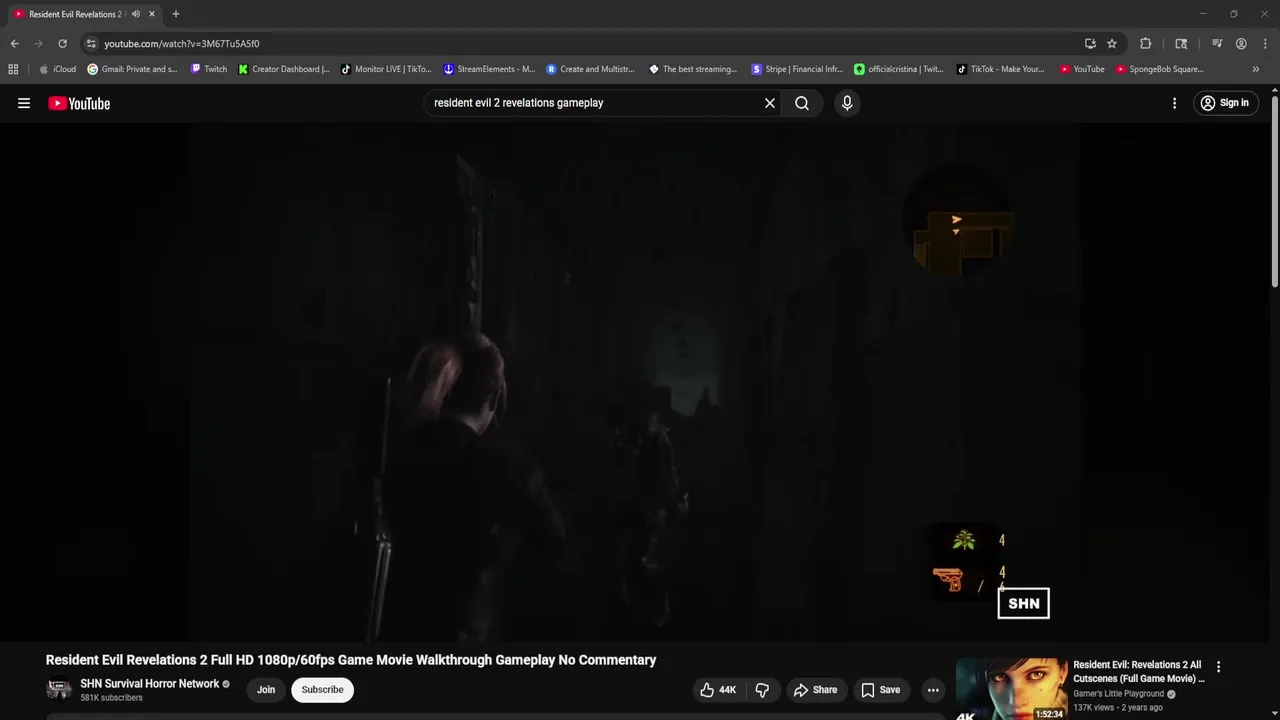
Task: Open The best streaming bookmark
Action: 693,69
